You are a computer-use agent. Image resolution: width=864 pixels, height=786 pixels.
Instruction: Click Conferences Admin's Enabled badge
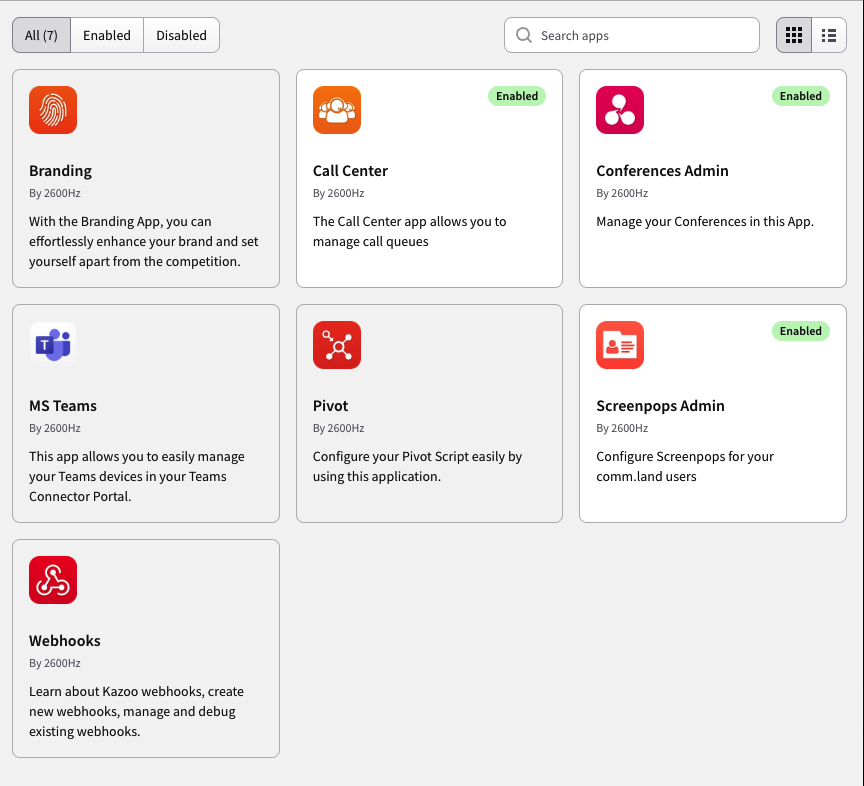[801, 96]
